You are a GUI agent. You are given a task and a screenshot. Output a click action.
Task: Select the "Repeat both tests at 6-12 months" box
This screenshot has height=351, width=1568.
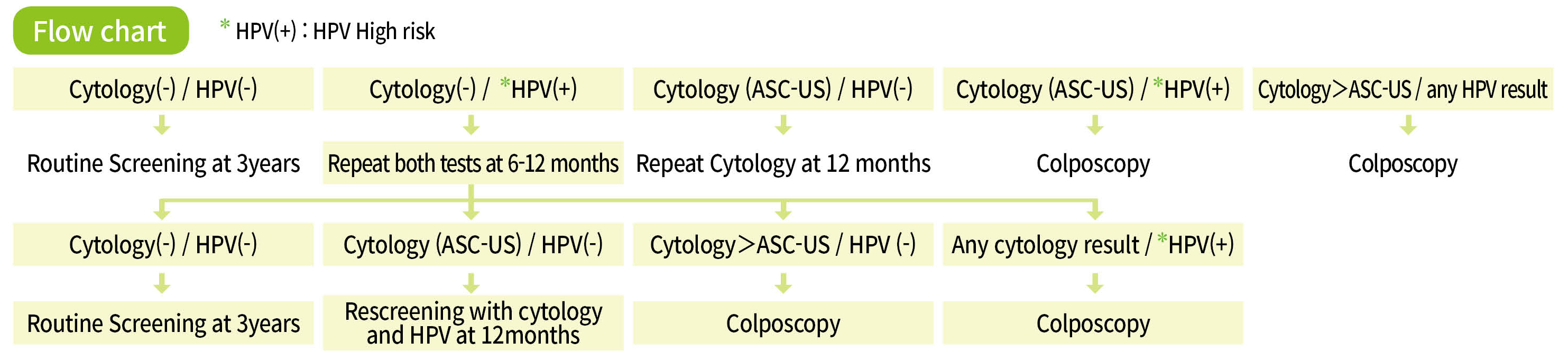pos(473,163)
